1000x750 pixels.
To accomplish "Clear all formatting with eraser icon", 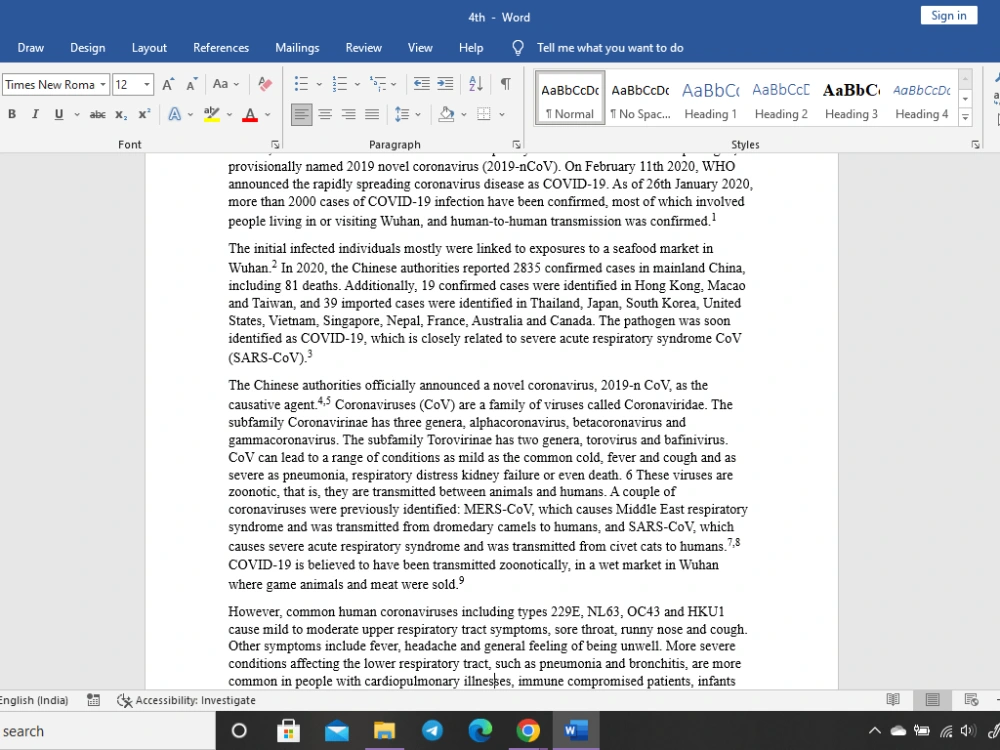I will (265, 84).
